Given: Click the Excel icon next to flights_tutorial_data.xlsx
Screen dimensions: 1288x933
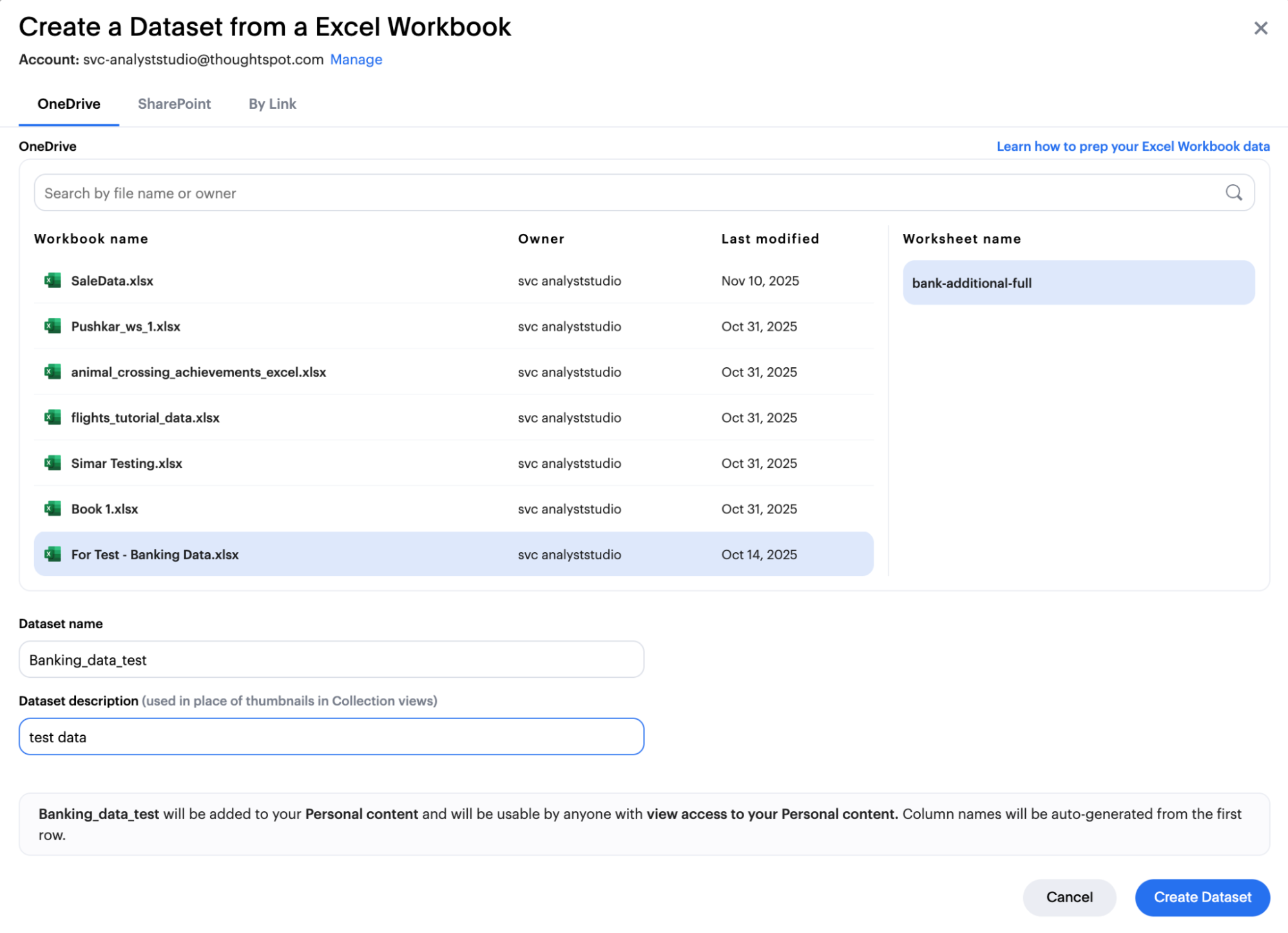Looking at the screenshot, I should tap(53, 418).
